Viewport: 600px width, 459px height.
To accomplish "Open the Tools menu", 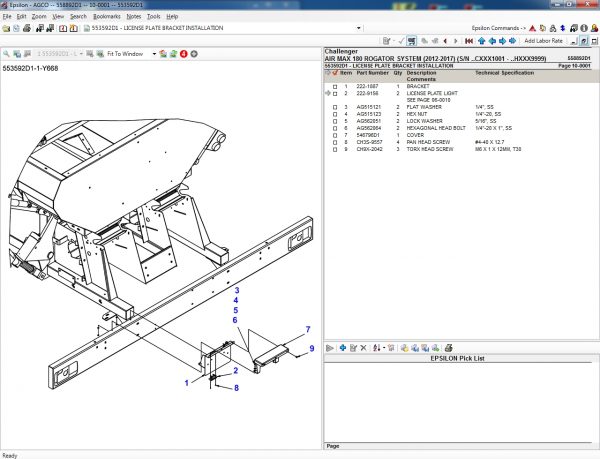I will pyautogui.click(x=153, y=17).
